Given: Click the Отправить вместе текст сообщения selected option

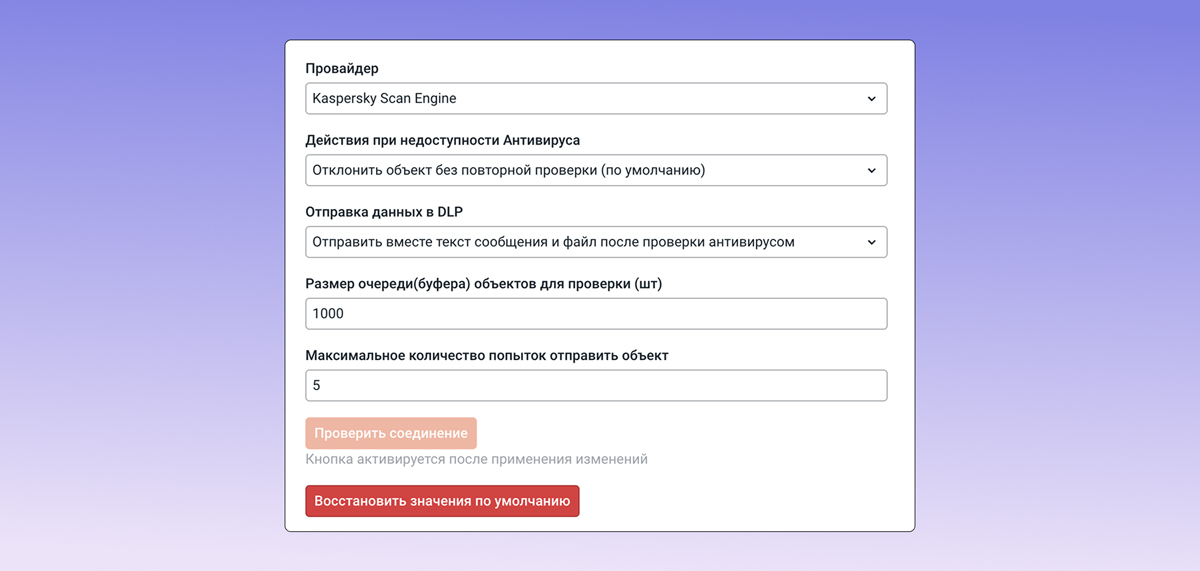Looking at the screenshot, I should click(x=553, y=242).
